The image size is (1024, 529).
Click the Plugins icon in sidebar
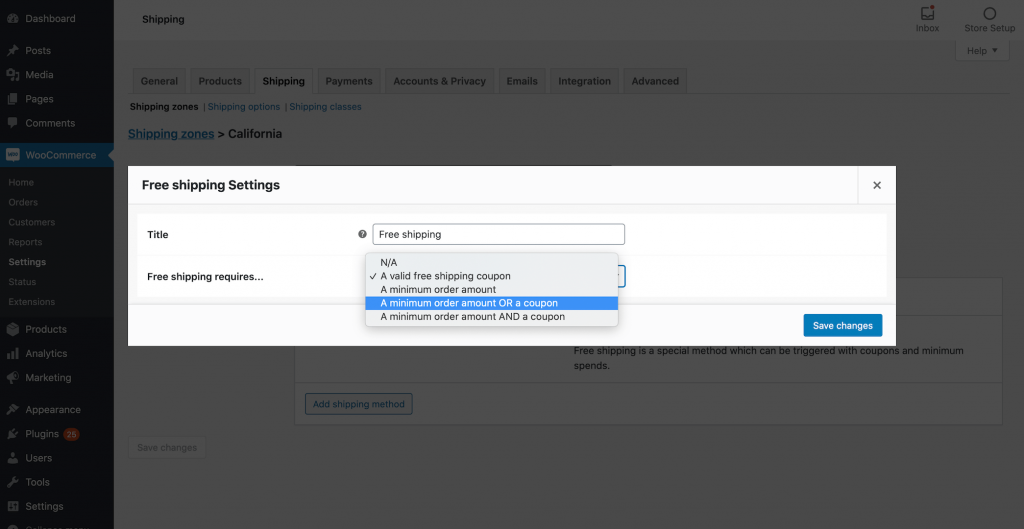point(12,434)
